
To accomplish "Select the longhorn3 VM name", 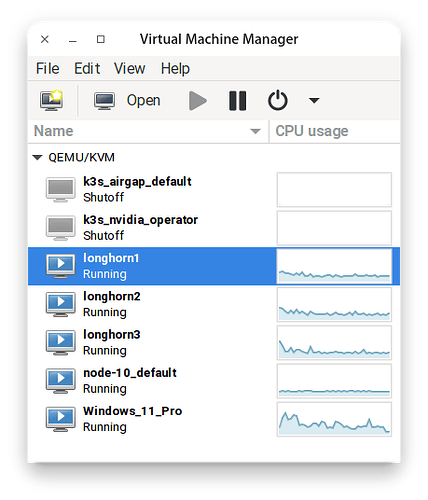I will tap(112, 335).
